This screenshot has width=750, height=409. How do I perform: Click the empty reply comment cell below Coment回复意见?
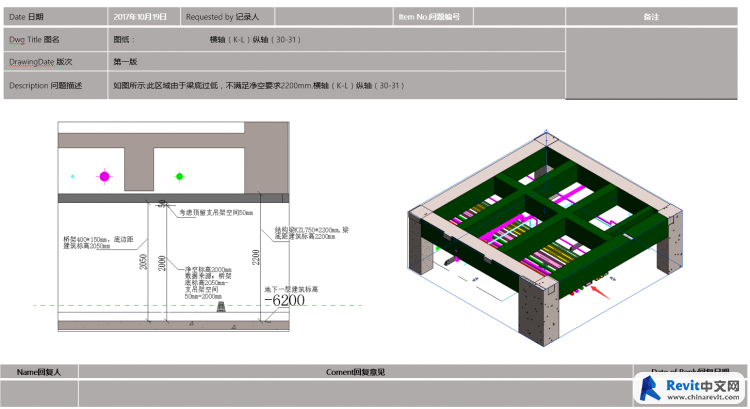[x=355, y=393]
